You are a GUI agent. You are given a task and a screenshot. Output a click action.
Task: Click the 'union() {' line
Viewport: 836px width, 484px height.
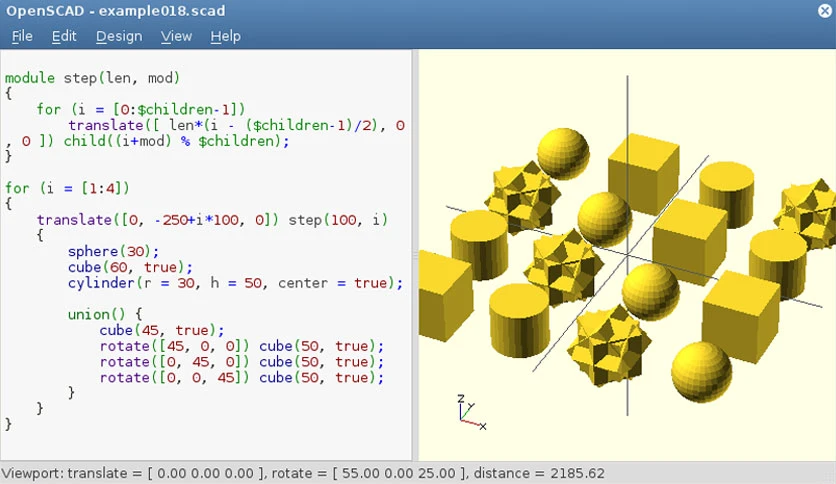point(104,314)
